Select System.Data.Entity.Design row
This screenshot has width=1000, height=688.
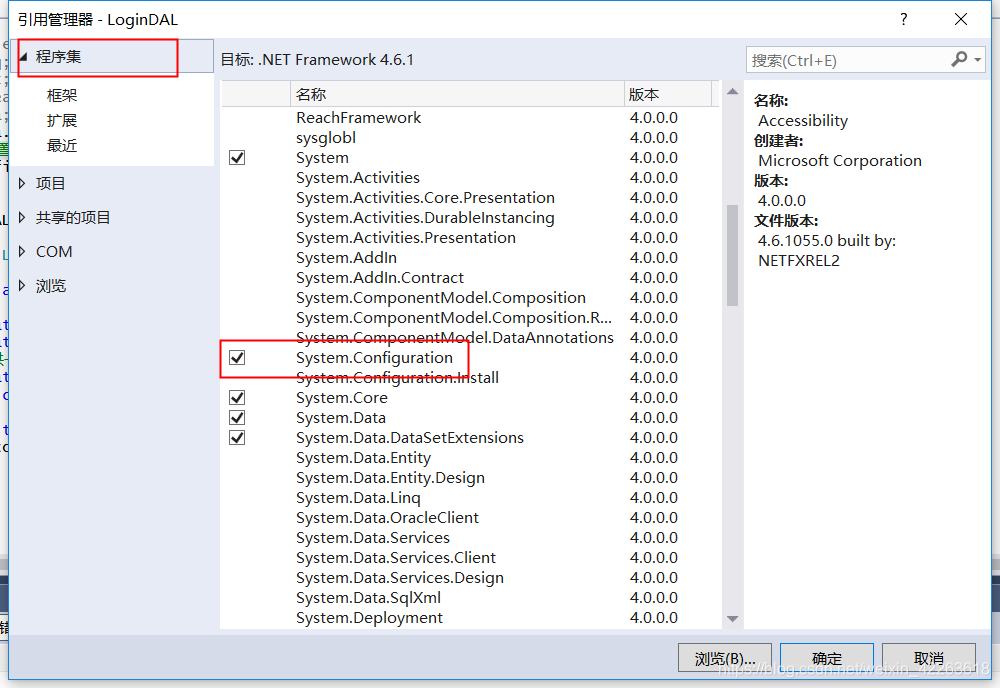coord(470,478)
